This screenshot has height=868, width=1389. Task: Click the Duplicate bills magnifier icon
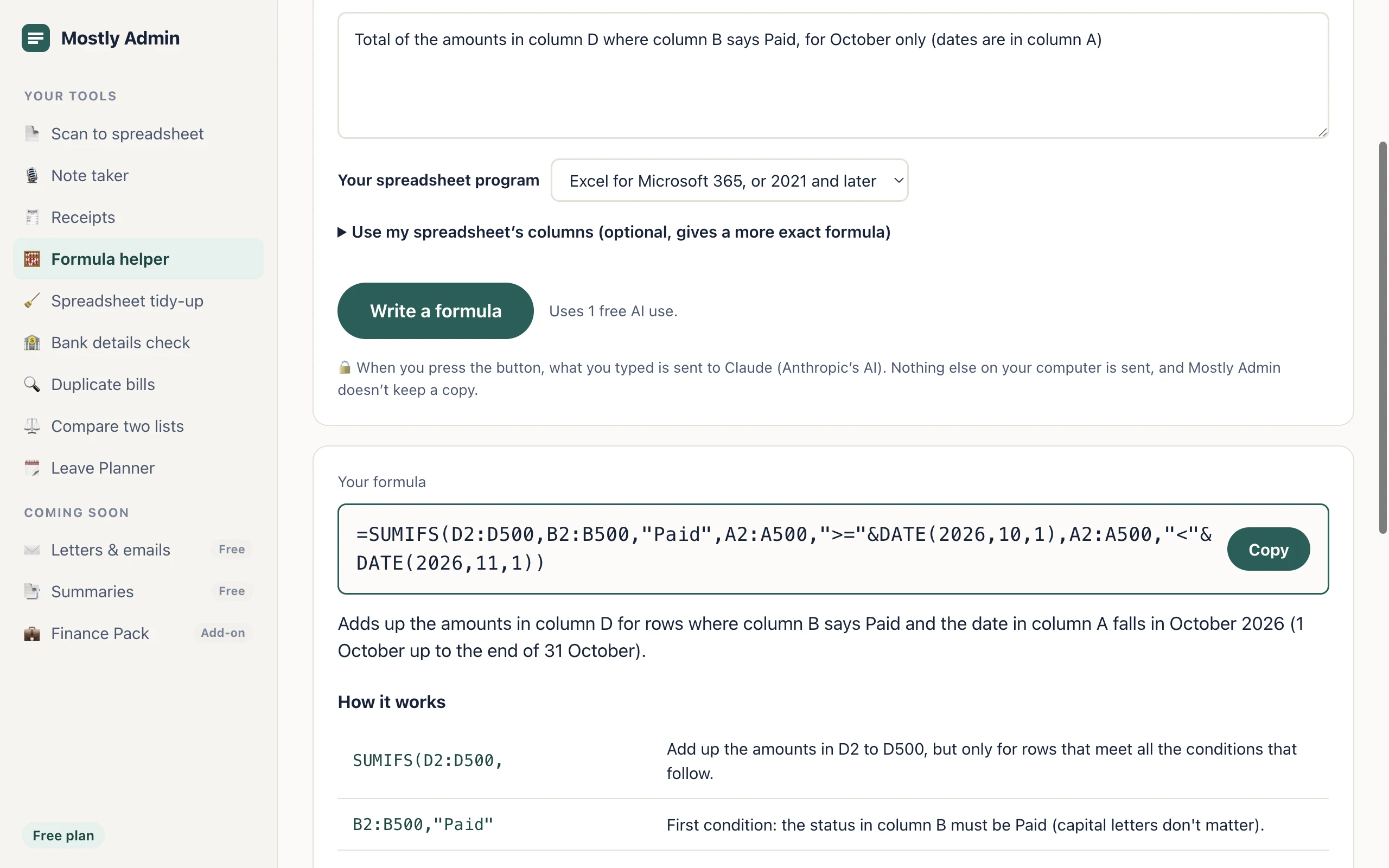pyautogui.click(x=32, y=385)
